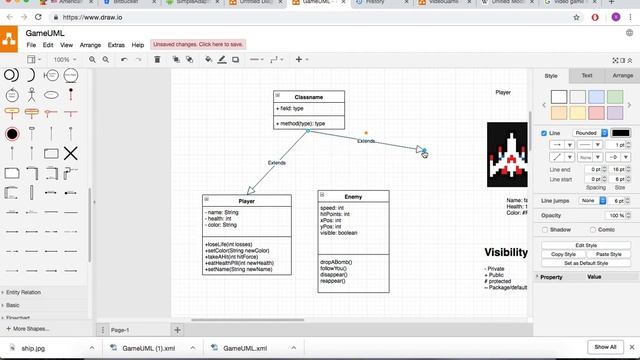Click the redo arrow icon

(x=139, y=60)
